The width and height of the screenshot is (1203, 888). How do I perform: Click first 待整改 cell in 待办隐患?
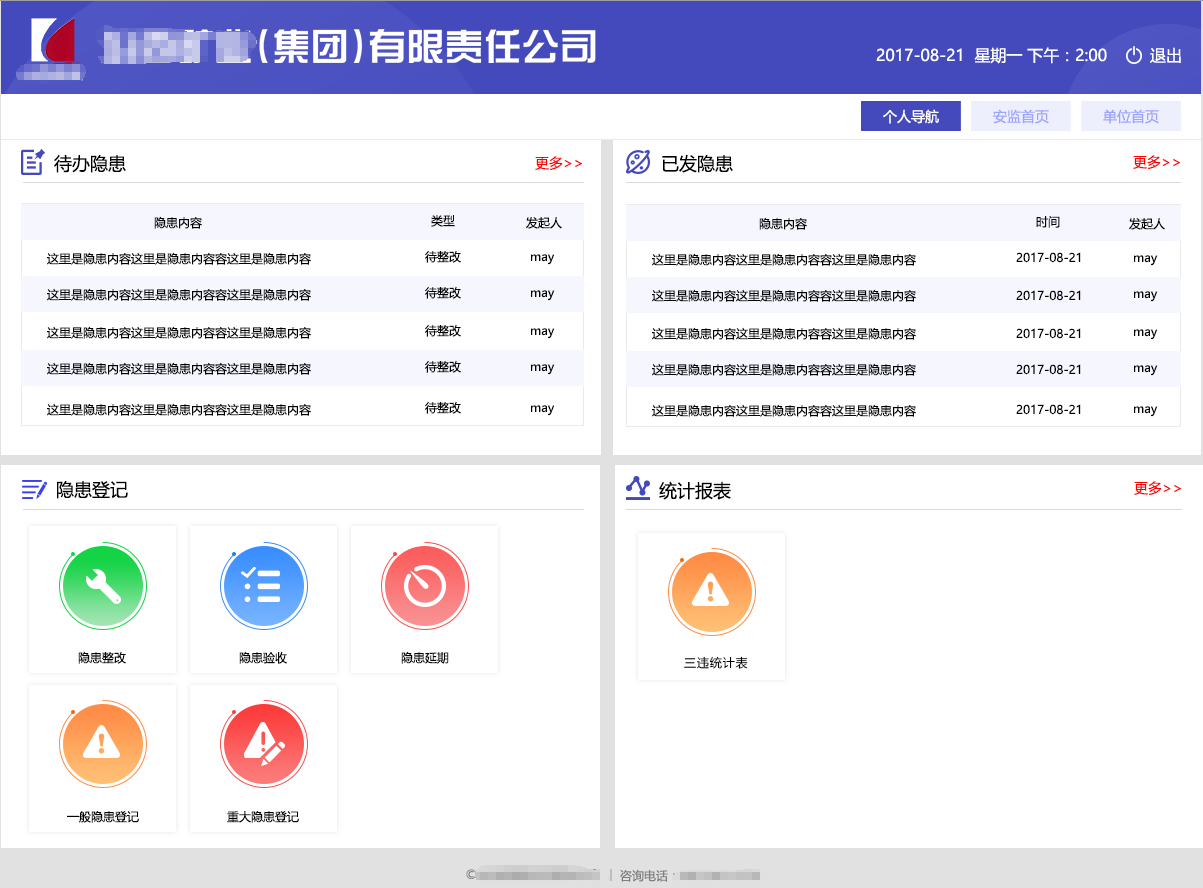[x=443, y=257]
